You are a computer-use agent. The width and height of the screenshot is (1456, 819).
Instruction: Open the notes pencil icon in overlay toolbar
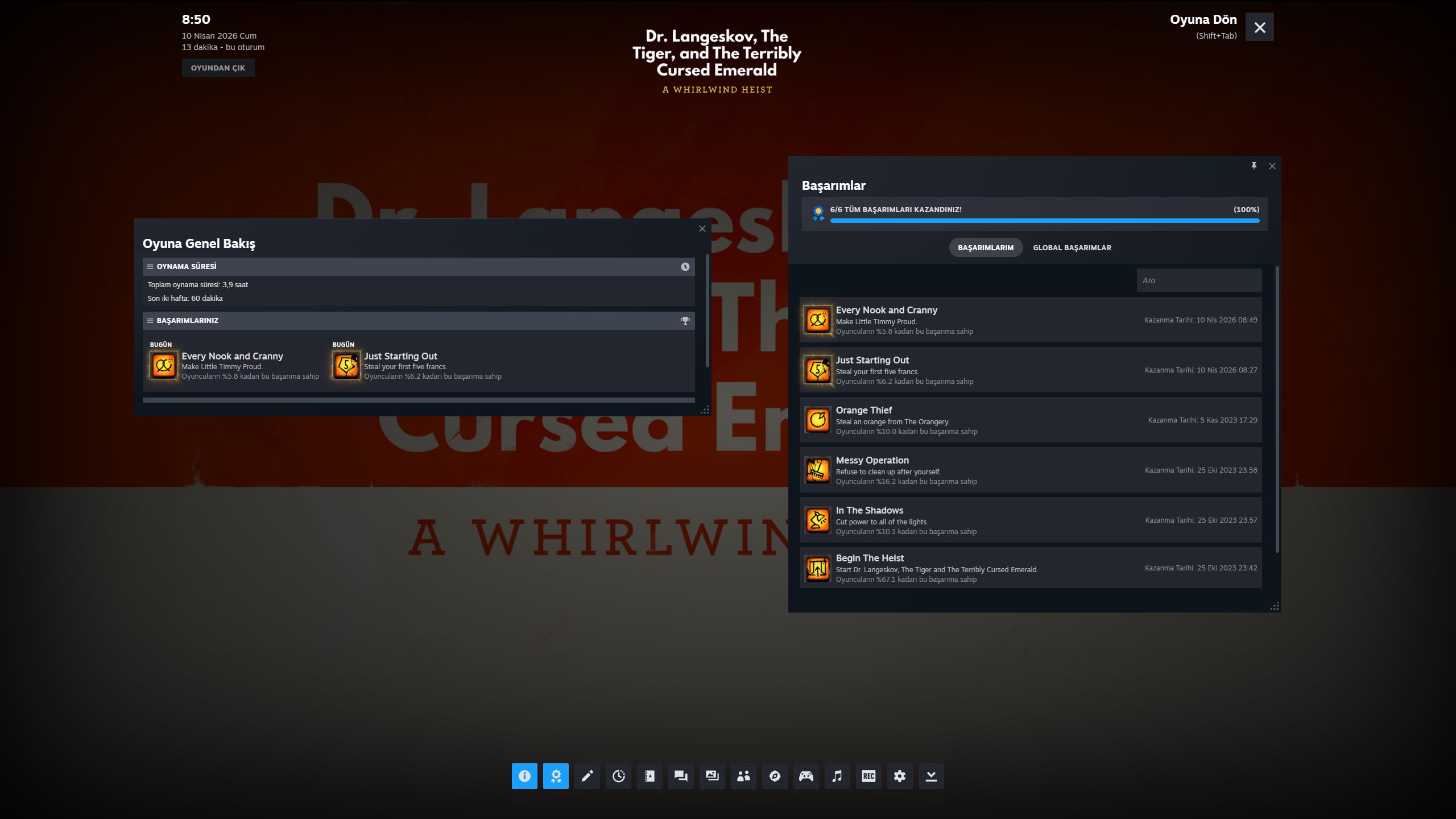coord(587,776)
